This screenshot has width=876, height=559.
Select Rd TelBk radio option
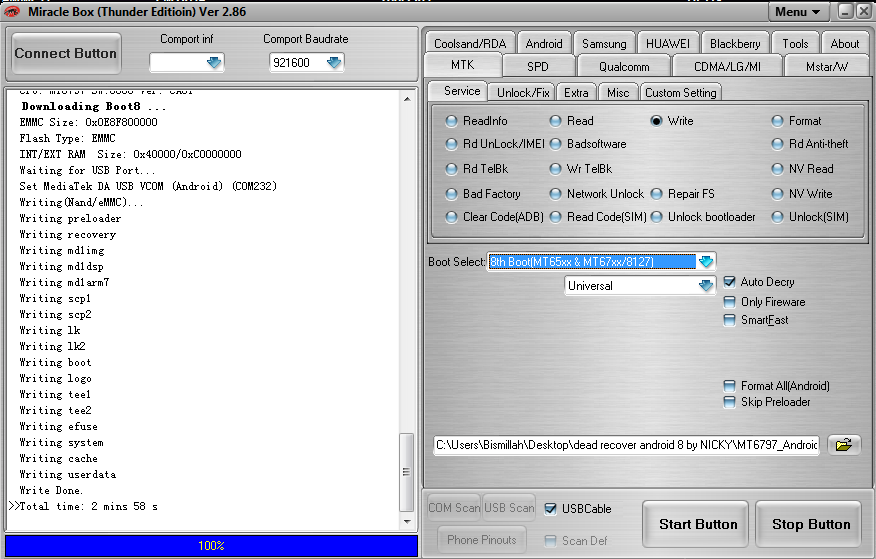click(451, 169)
